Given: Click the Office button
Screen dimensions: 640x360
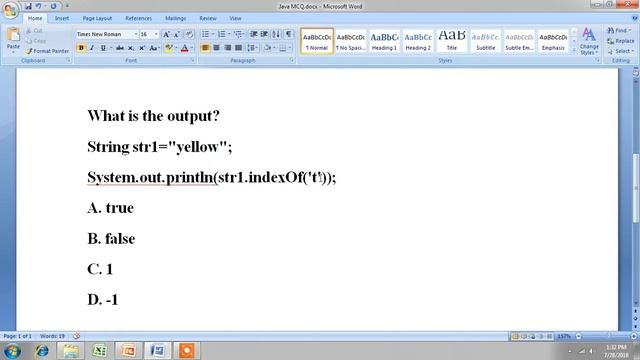Looking at the screenshot, I should click(10, 9).
